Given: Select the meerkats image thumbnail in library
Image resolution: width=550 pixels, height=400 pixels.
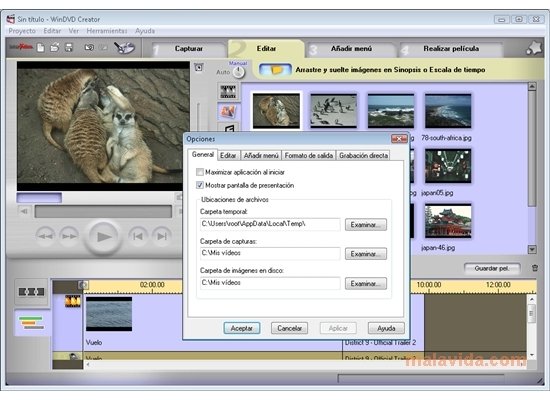Looking at the screenshot, I should tap(276, 111).
